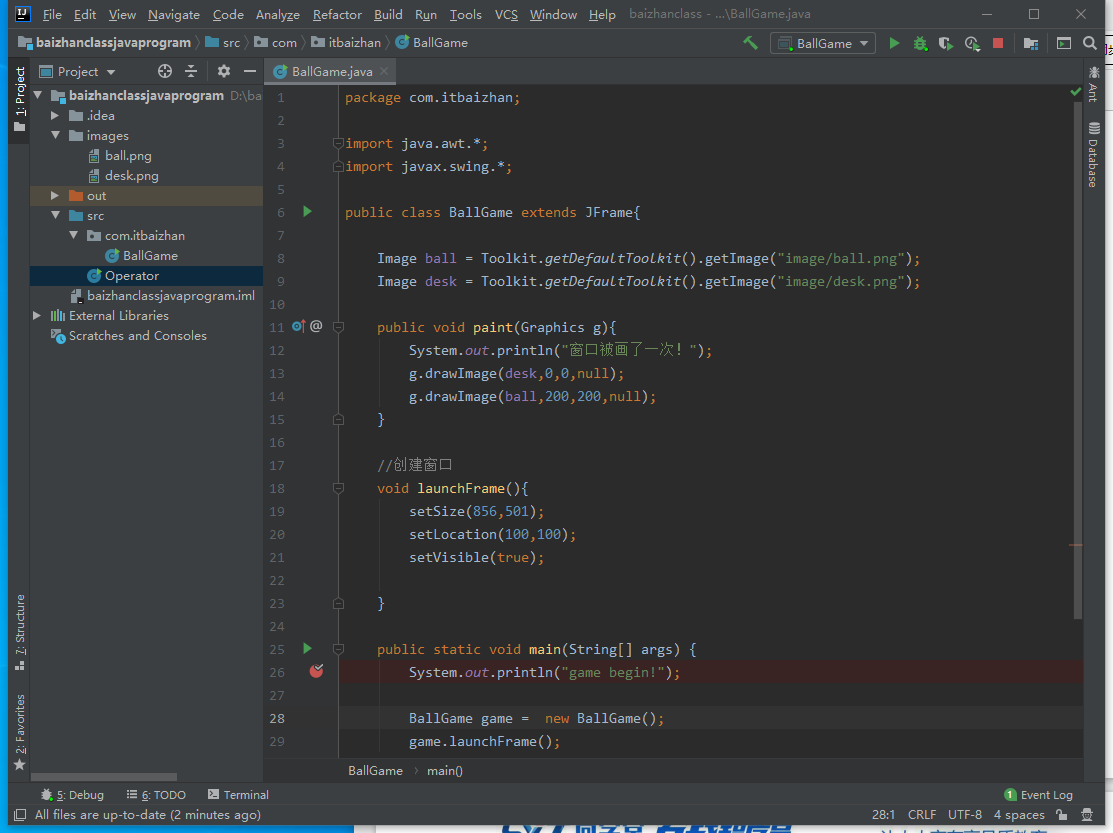The image size is (1113, 833).
Task: Click override gutter icon at line 11
Action: (x=298, y=326)
